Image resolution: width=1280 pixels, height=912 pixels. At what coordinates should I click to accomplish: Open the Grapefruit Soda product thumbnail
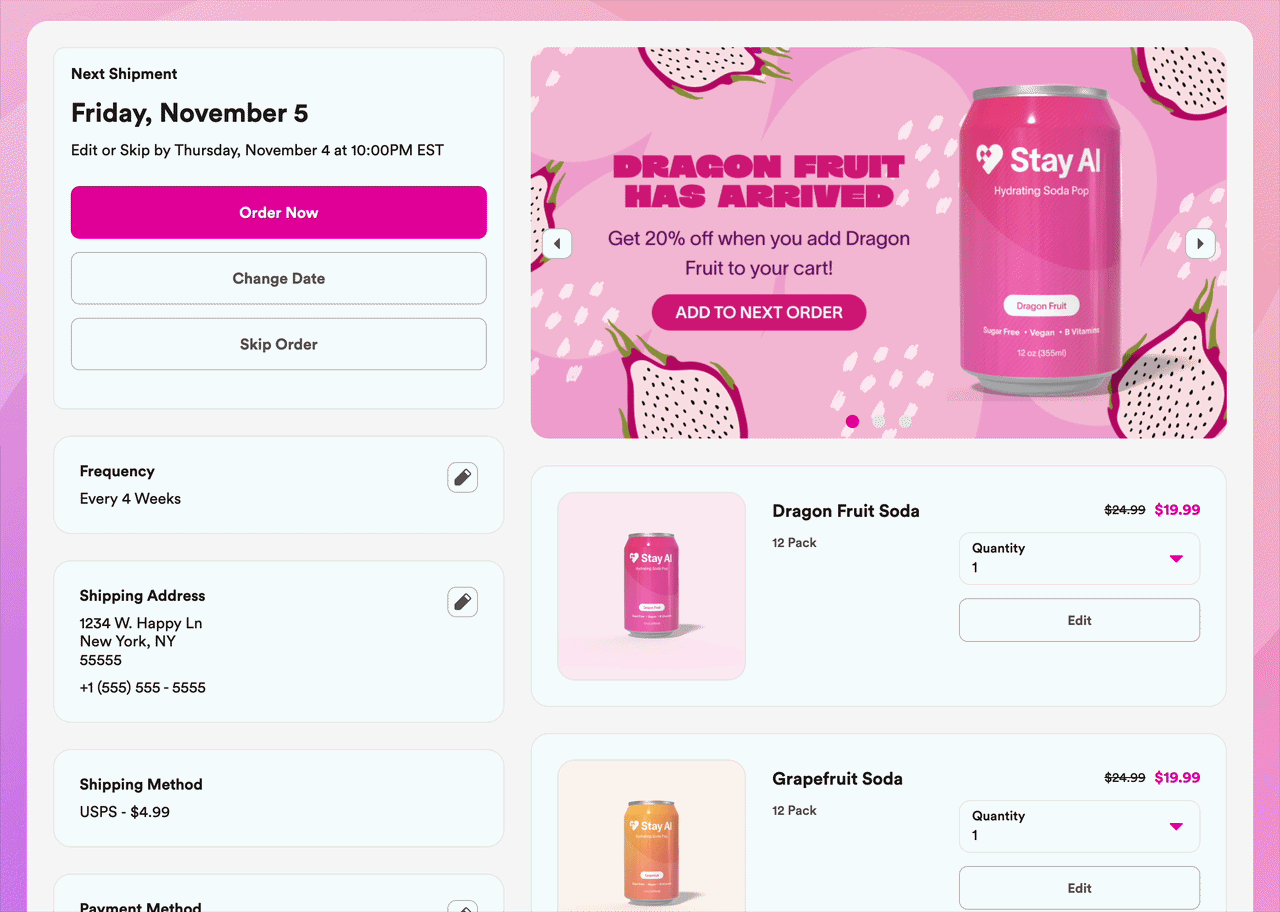coord(652,836)
